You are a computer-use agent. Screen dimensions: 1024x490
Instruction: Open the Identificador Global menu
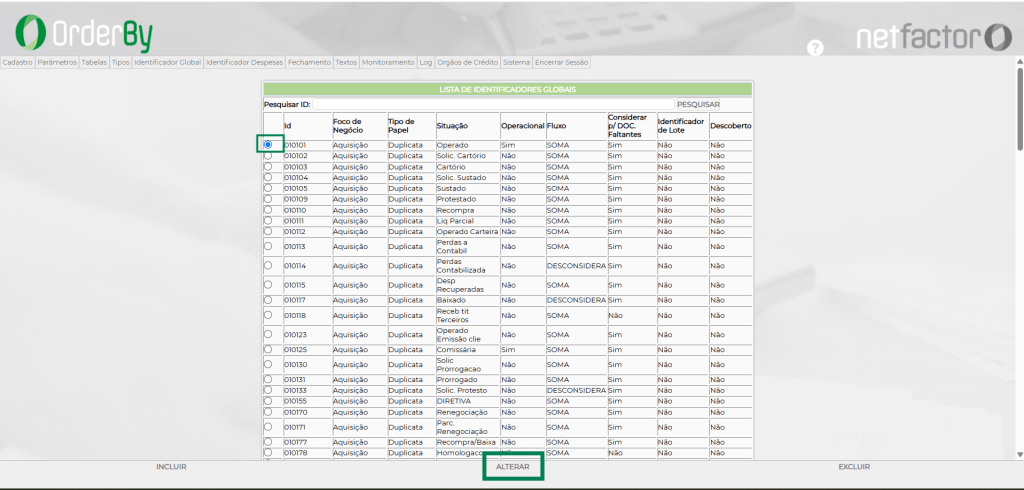(x=168, y=63)
